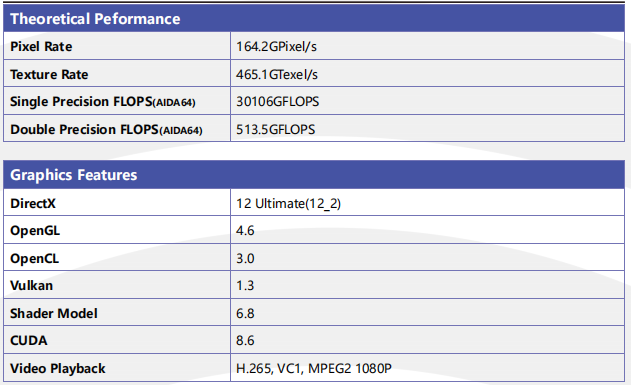Image resolution: width=631 pixels, height=385 pixels.
Task: Click the 164.2GPixel/s value
Action: click(276, 47)
